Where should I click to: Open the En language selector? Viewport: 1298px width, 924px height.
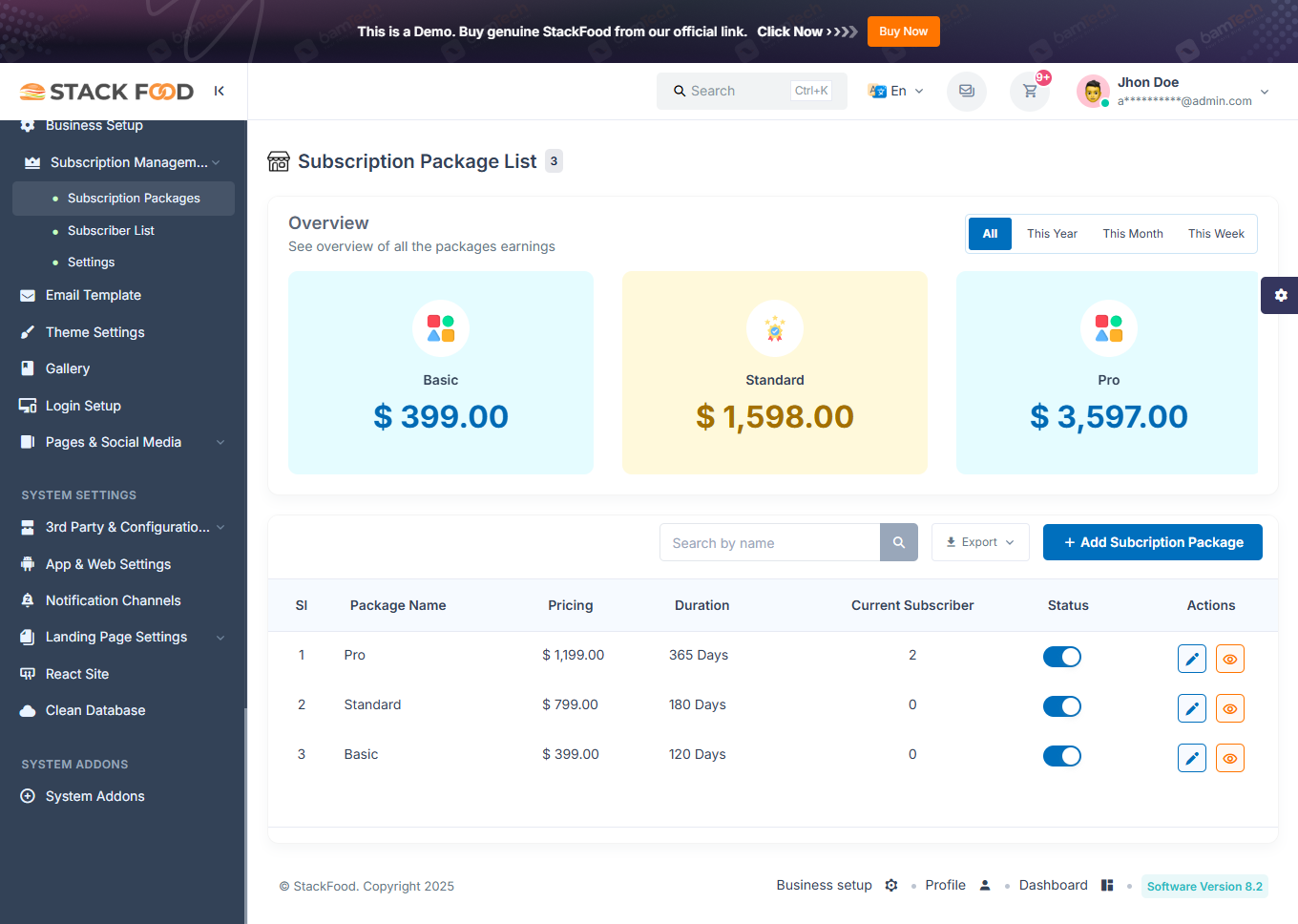(896, 92)
